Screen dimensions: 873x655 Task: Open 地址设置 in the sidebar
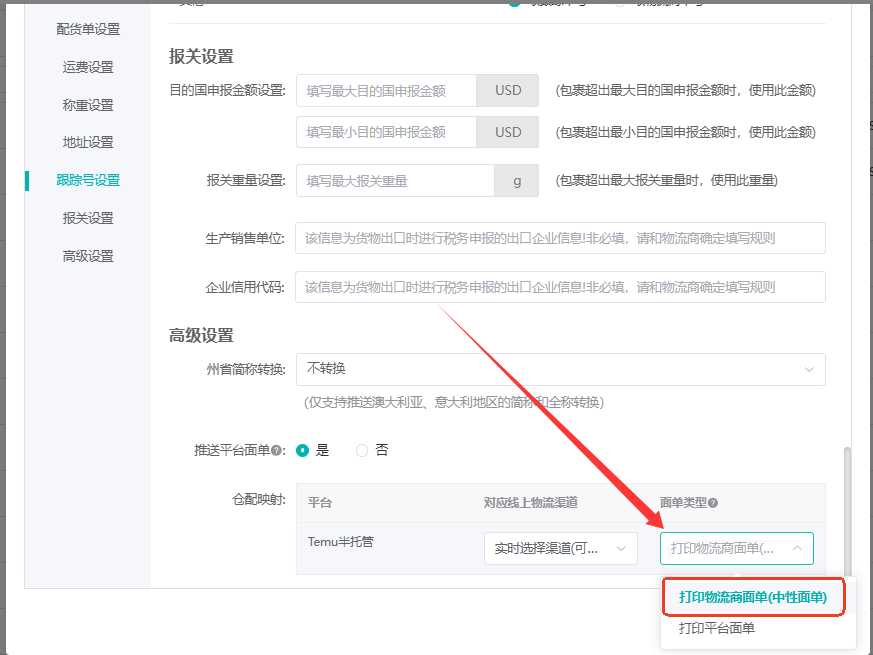pyautogui.click(x=88, y=142)
